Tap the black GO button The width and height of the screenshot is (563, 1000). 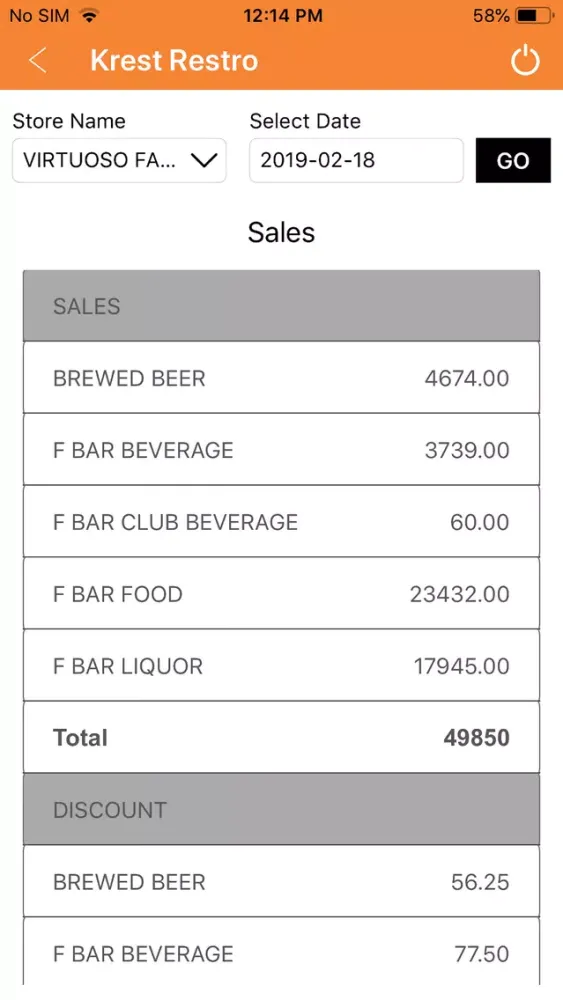(x=513, y=160)
